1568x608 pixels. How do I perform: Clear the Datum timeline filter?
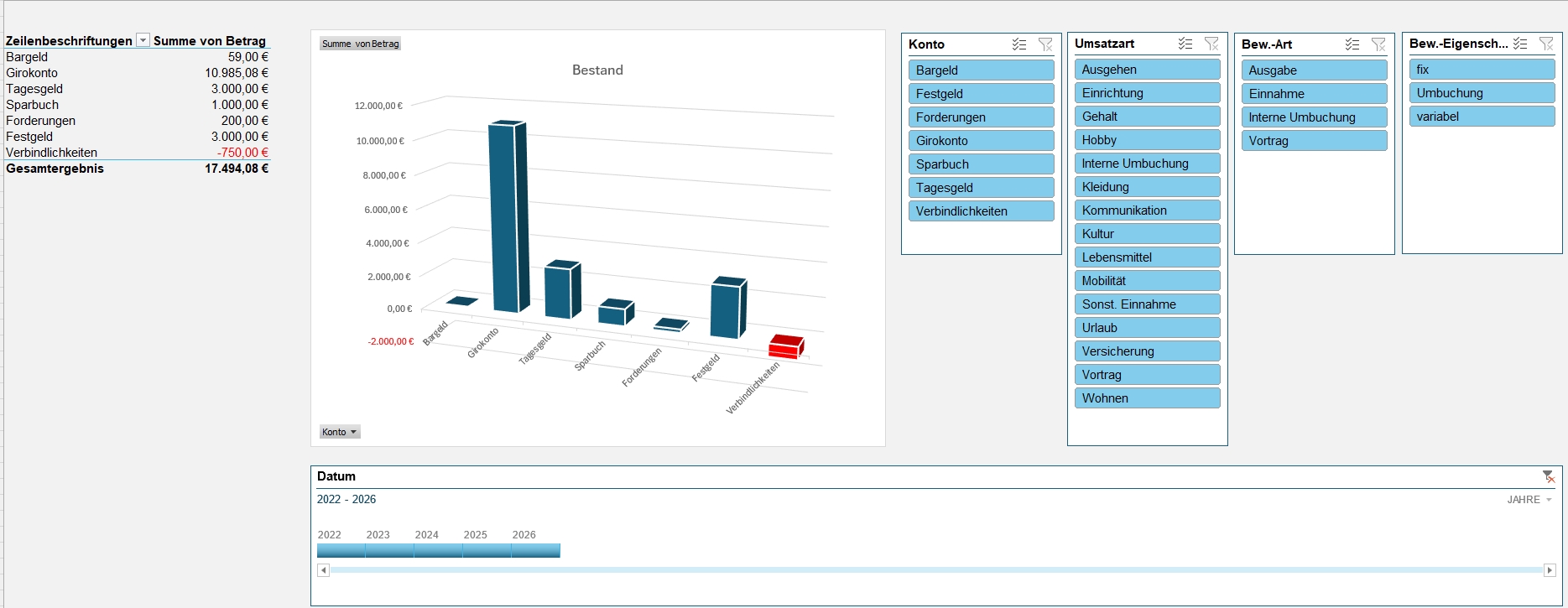point(1548,476)
